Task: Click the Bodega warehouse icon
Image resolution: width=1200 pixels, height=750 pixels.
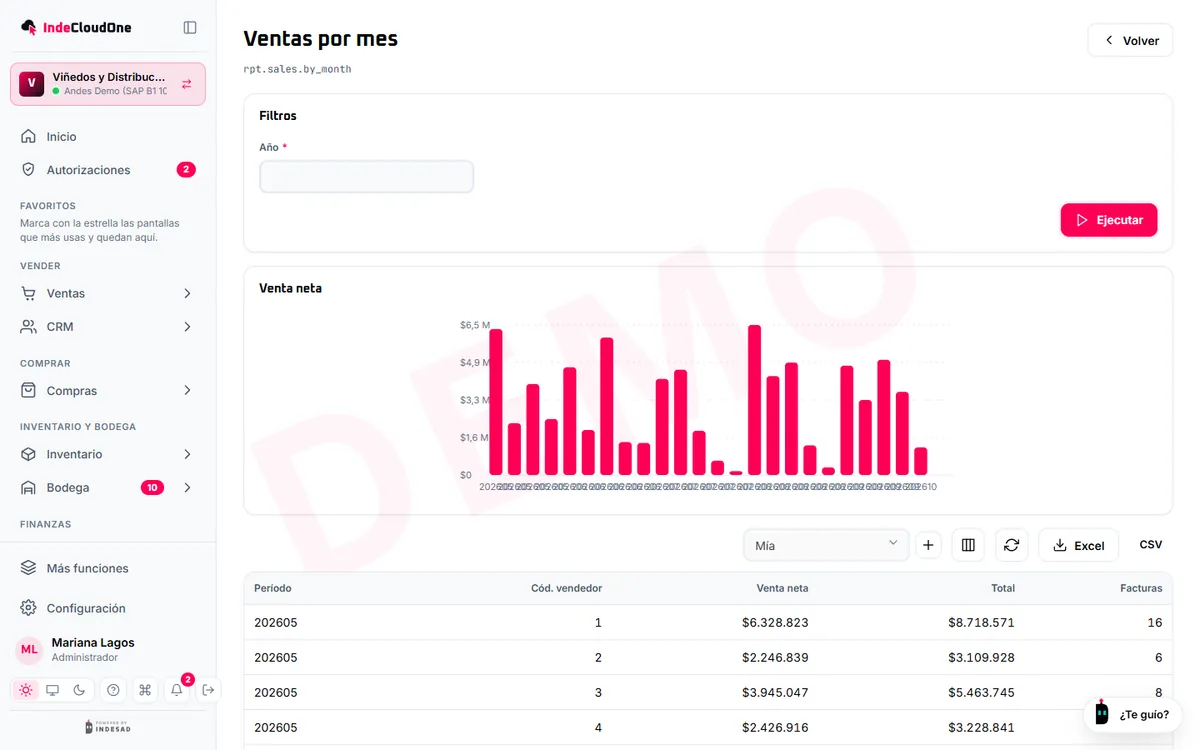Action: click(29, 488)
